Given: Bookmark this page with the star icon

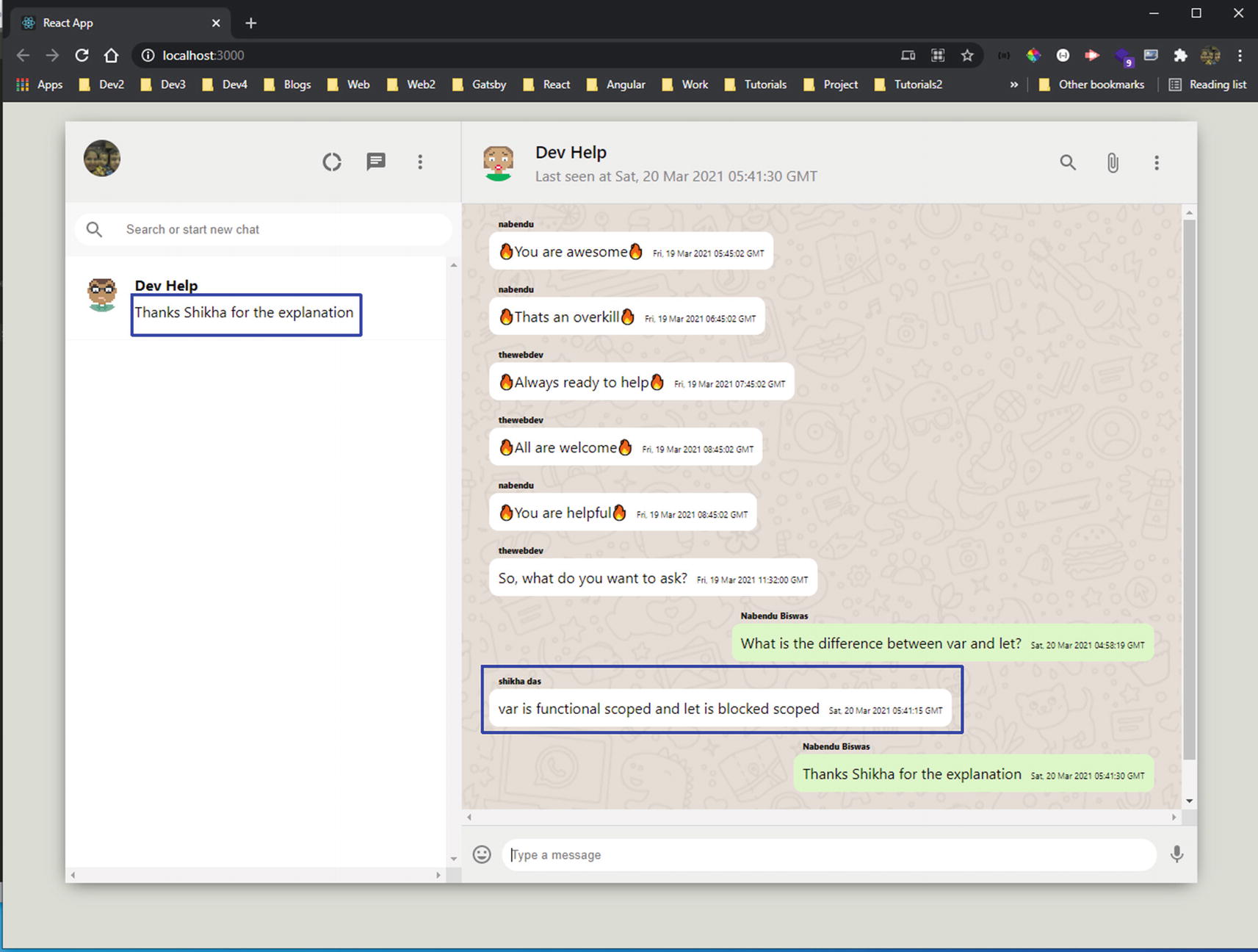Looking at the screenshot, I should [x=967, y=55].
